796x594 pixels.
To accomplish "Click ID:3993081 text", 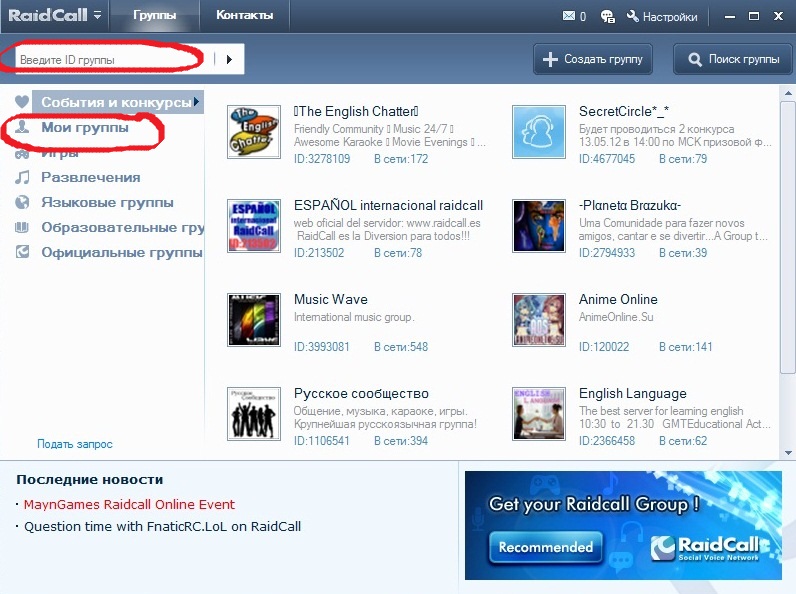I will (322, 346).
